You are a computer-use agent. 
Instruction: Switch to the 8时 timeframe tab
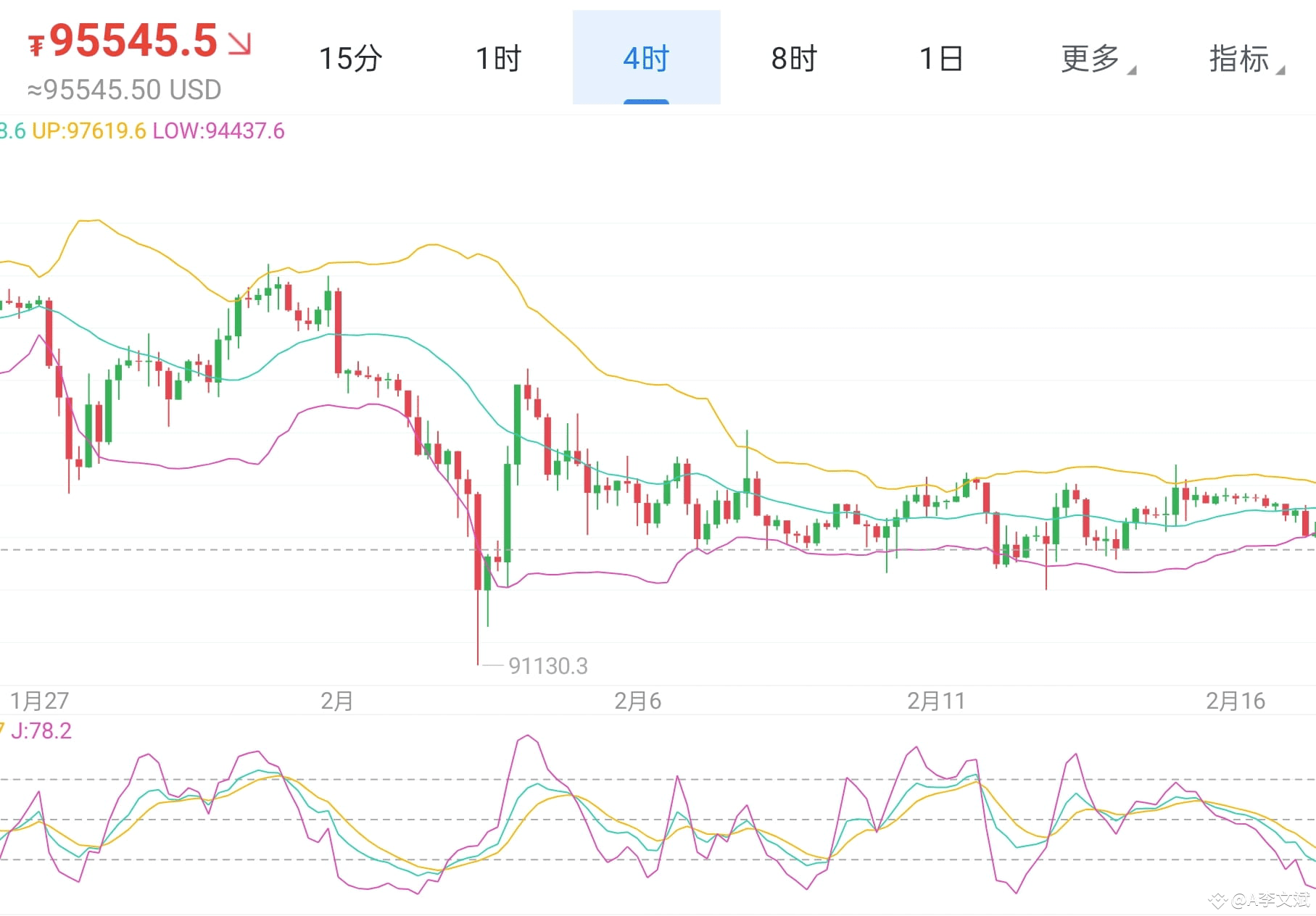(x=794, y=59)
